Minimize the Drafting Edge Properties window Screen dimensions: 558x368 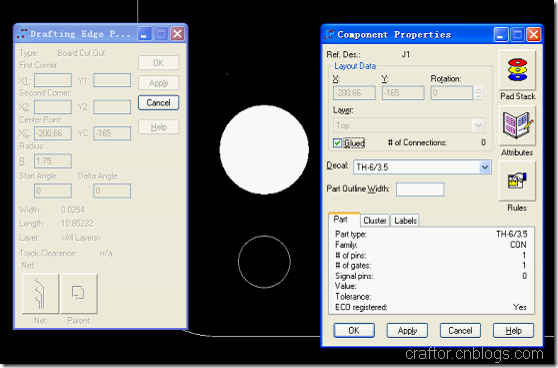pyautogui.click(x=144, y=34)
